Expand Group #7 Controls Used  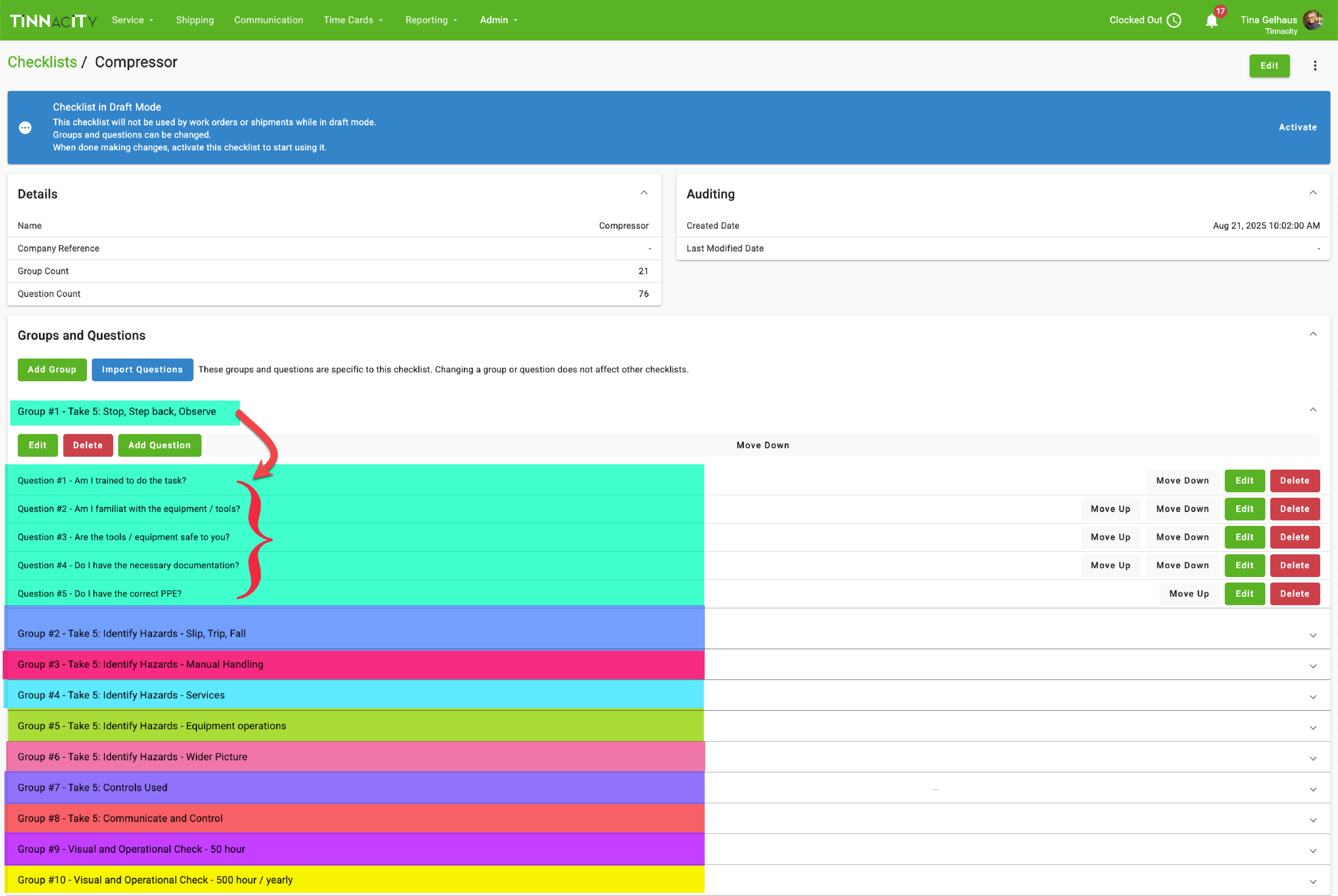coord(1313,790)
